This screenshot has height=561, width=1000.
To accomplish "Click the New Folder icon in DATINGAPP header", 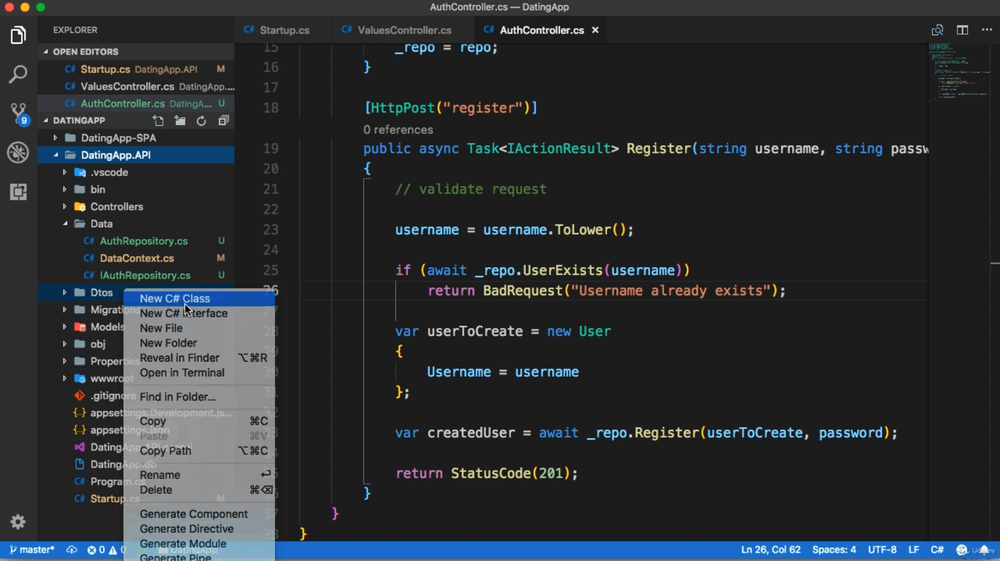I will click(x=180, y=120).
